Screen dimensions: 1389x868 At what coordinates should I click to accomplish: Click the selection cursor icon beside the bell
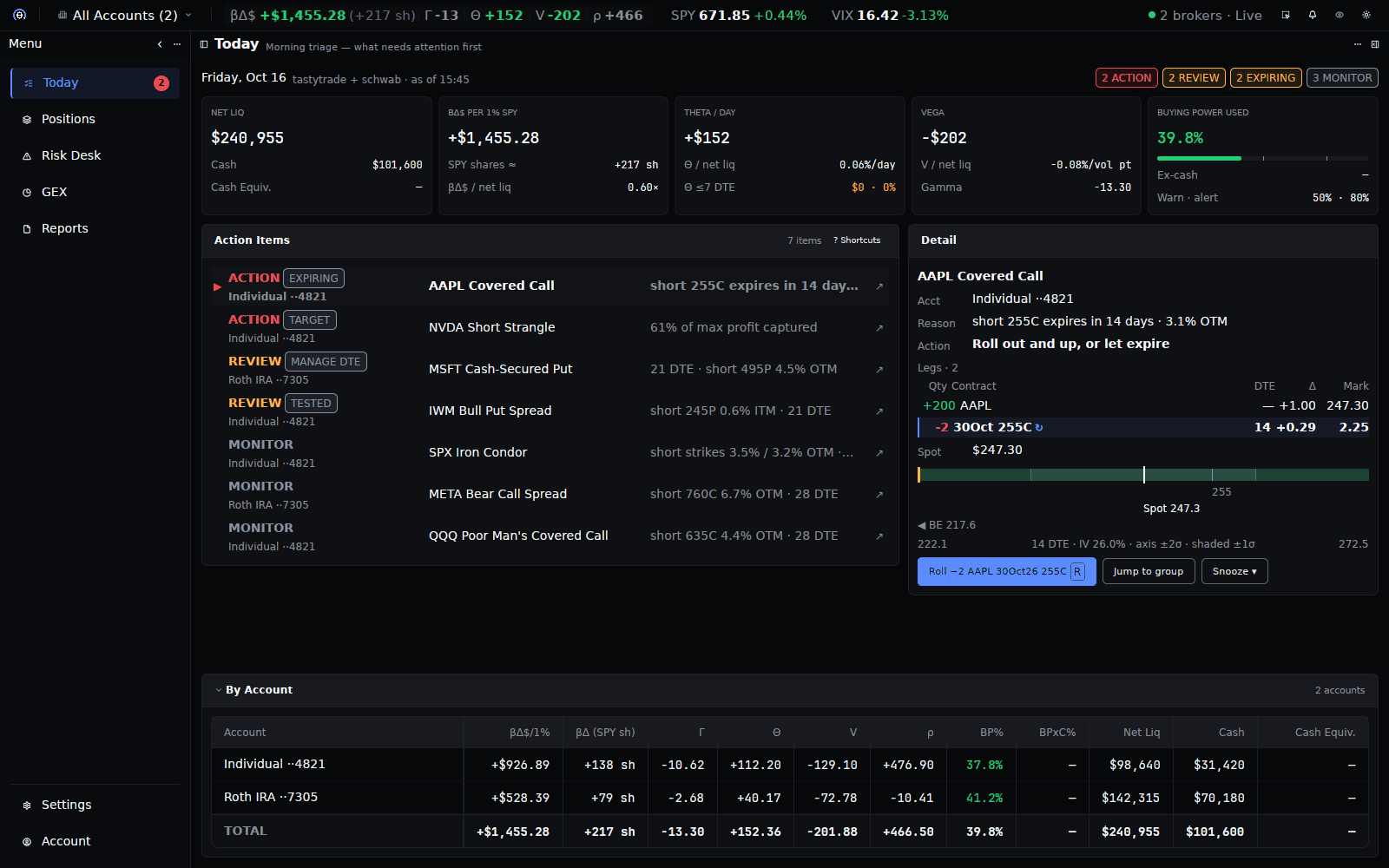point(1286,15)
